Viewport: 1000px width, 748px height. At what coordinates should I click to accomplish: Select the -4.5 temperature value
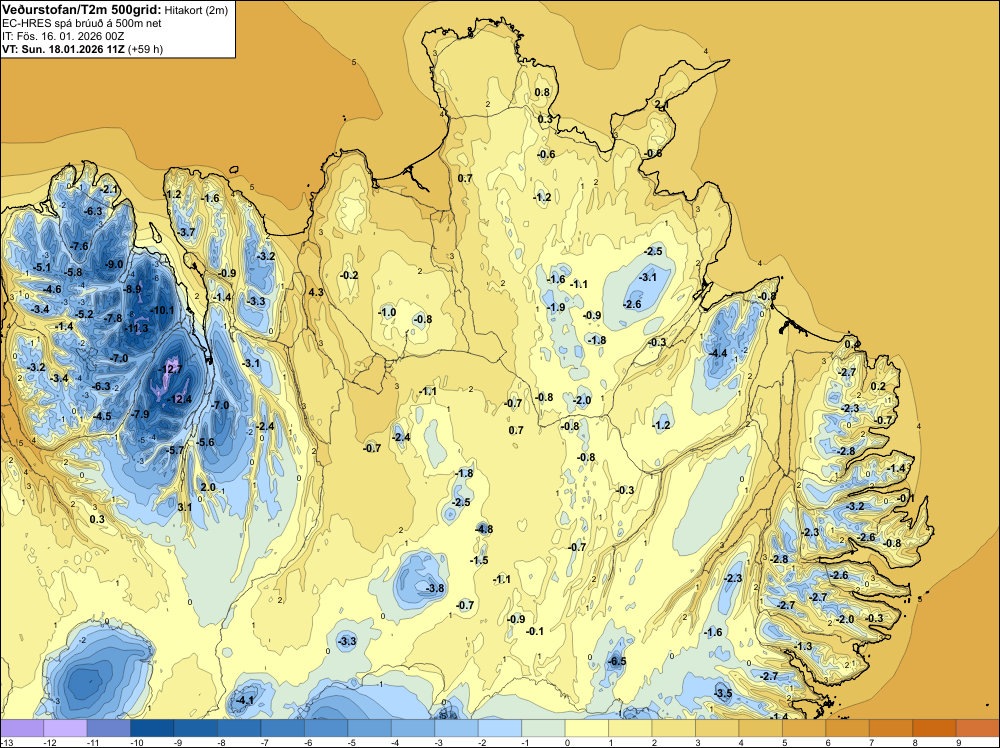[101, 416]
